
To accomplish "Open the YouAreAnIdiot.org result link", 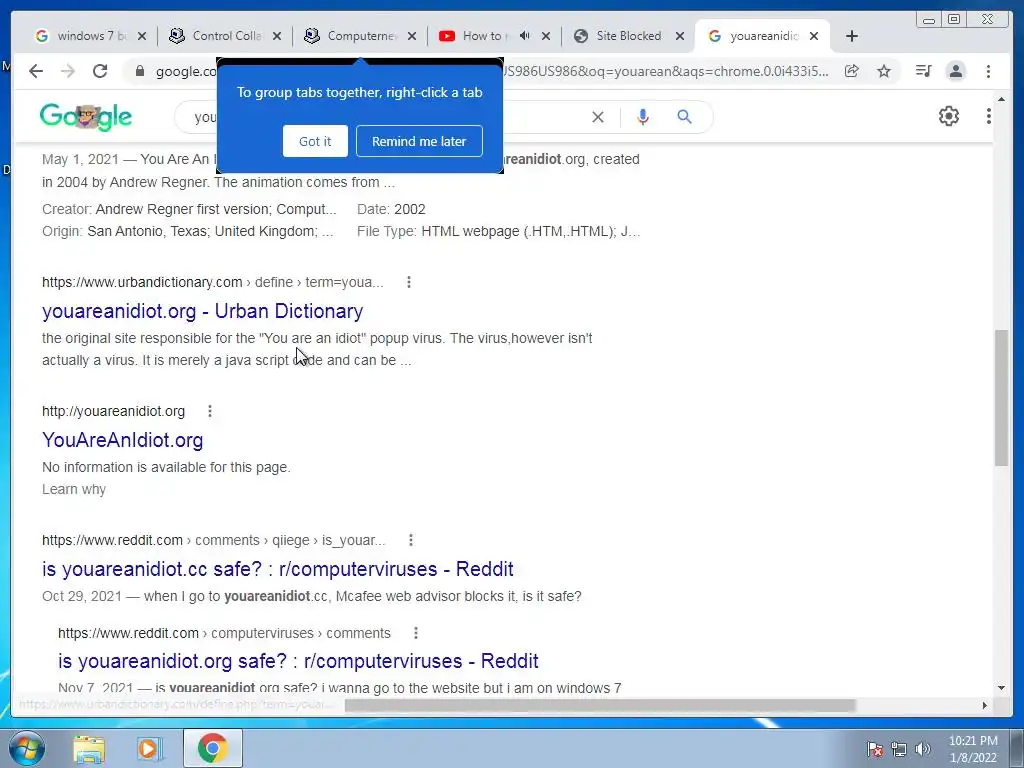I will point(123,440).
